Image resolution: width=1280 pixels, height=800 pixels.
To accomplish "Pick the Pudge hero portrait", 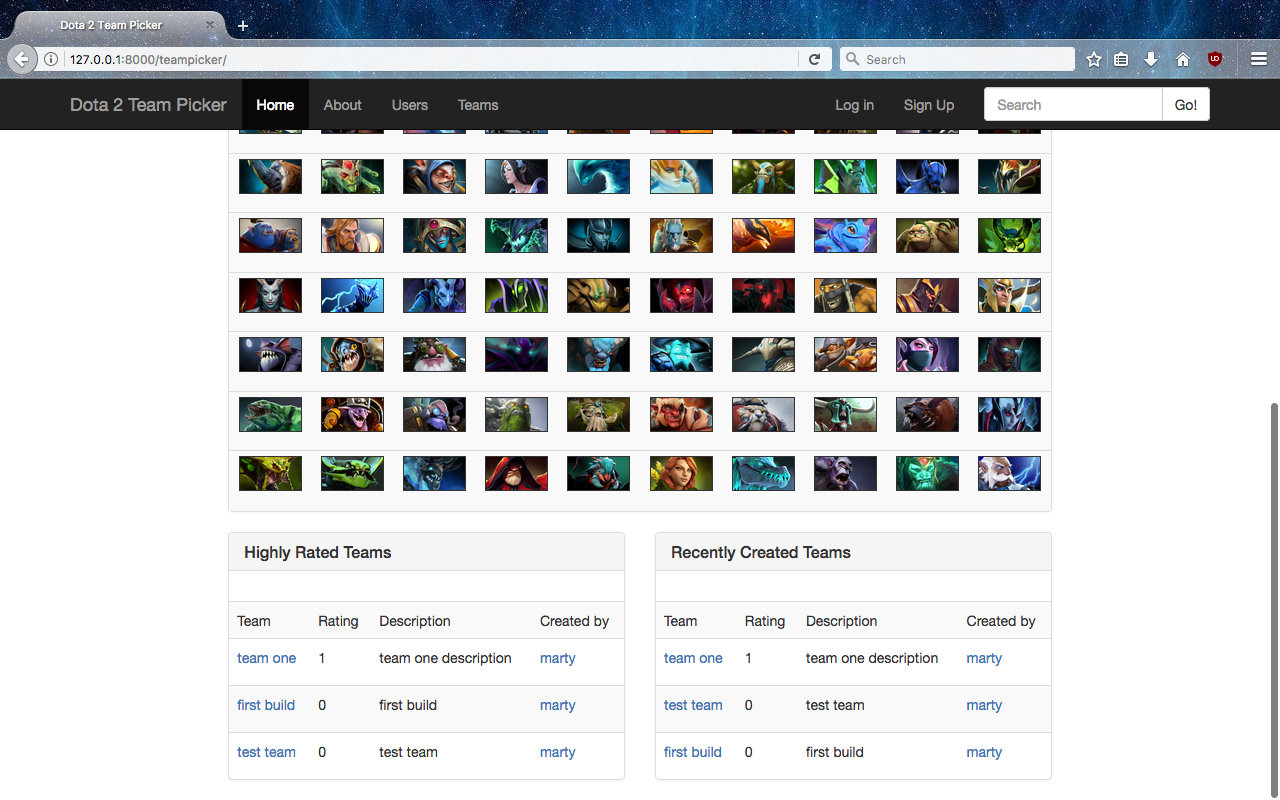I will pyautogui.click(x=927, y=235).
